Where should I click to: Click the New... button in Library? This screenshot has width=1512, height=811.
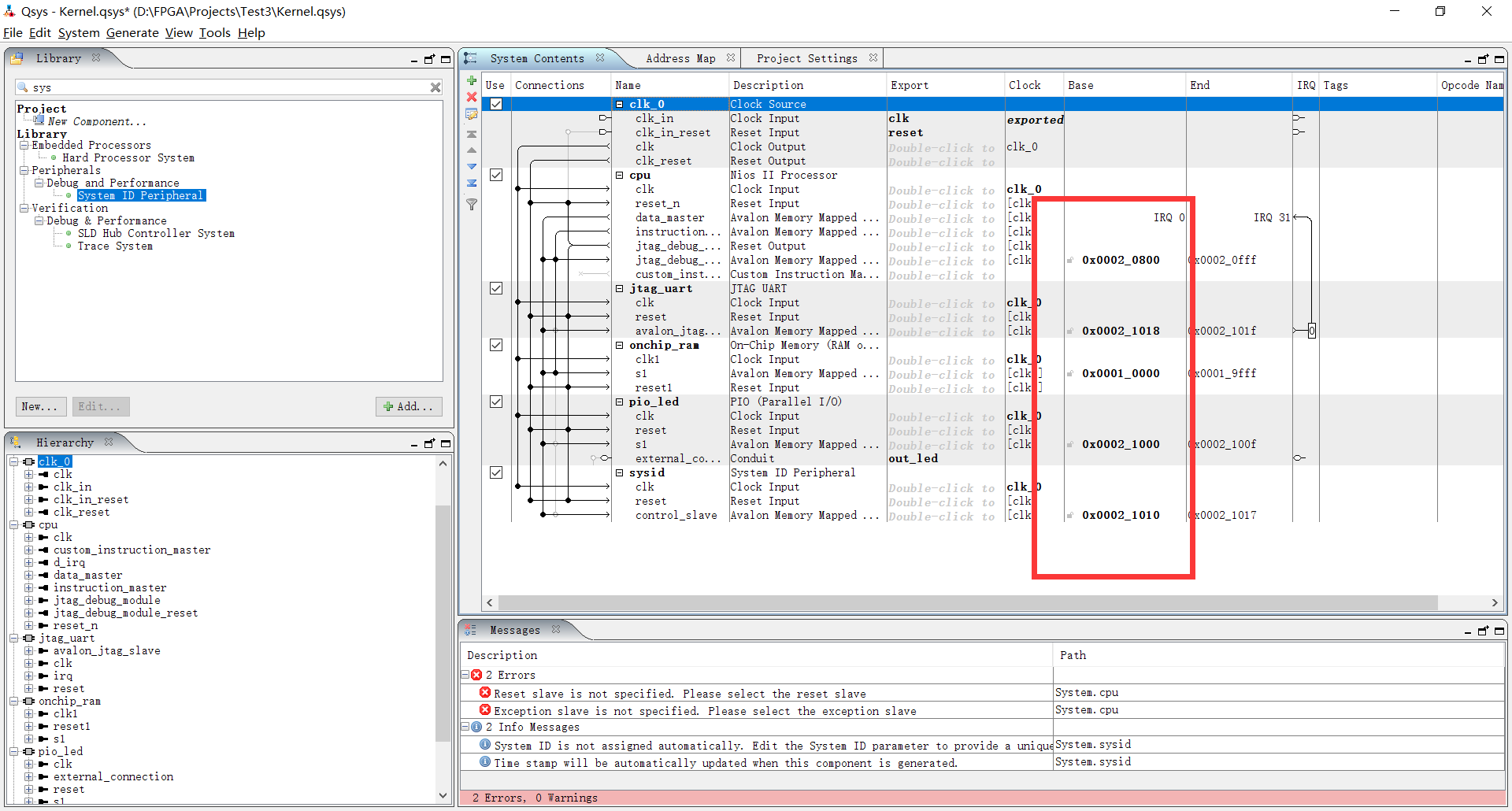tap(41, 406)
